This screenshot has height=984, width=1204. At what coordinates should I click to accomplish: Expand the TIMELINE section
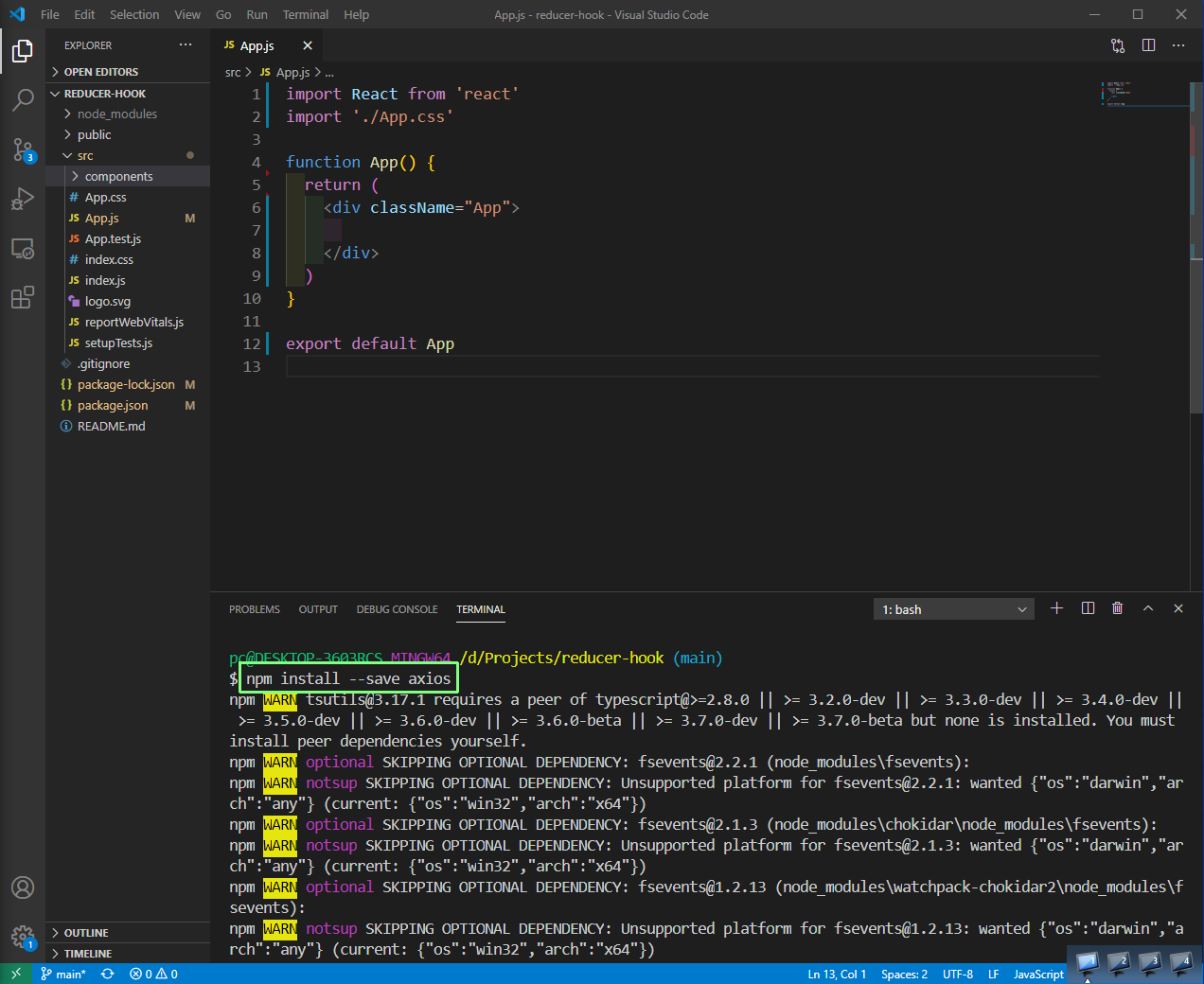point(128,954)
